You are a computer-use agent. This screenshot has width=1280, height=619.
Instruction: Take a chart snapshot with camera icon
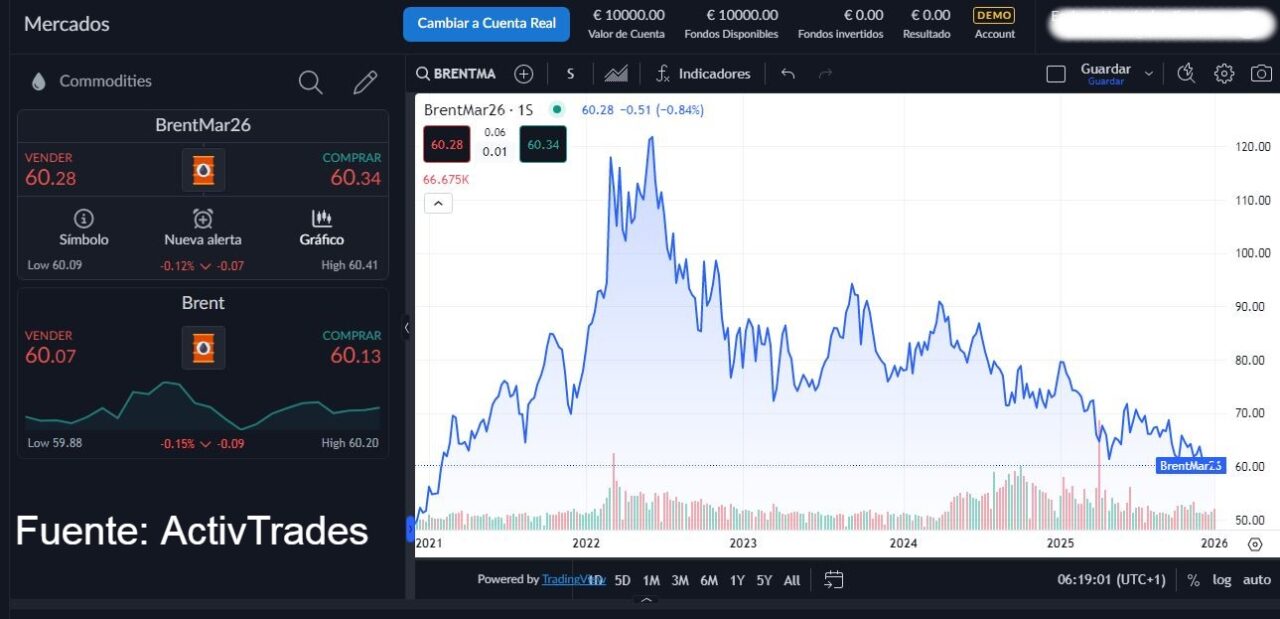(1262, 74)
